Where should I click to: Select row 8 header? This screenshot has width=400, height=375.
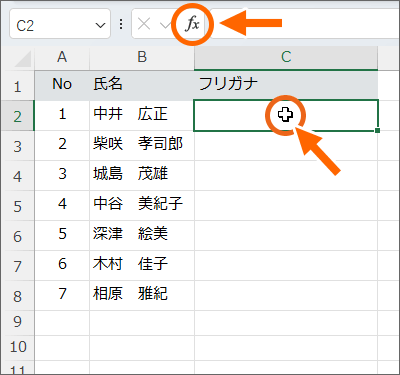[x=17, y=296]
